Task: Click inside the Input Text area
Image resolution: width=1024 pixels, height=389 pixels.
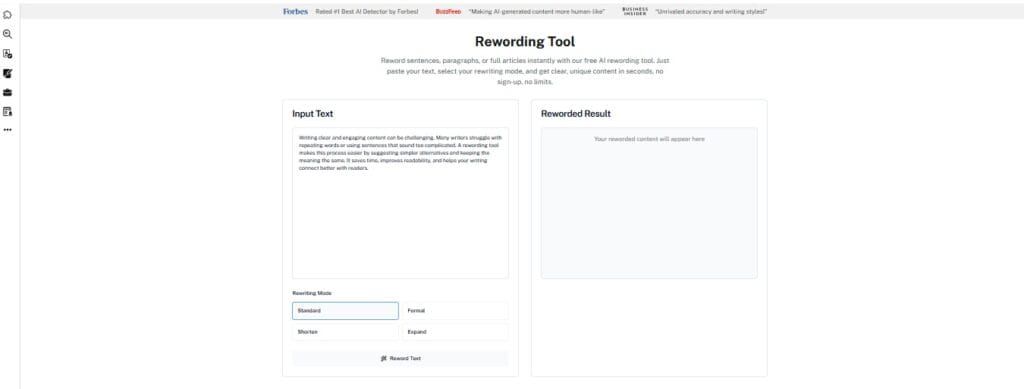Action: [x=400, y=203]
